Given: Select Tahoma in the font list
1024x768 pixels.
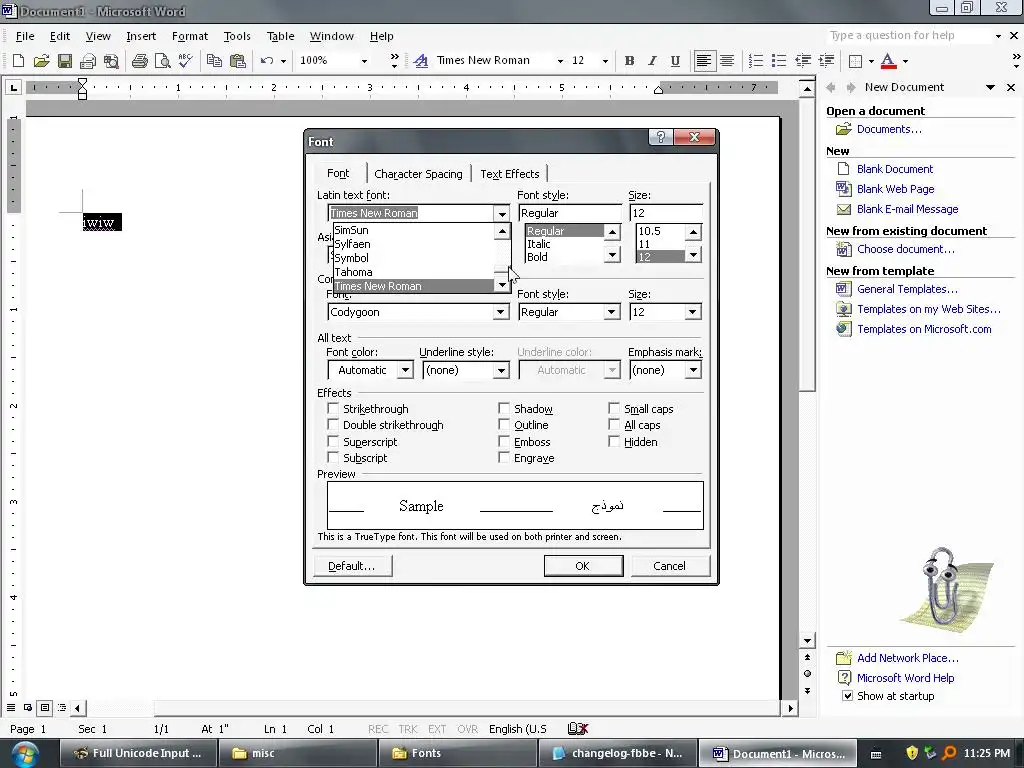Looking at the screenshot, I should tap(413, 272).
